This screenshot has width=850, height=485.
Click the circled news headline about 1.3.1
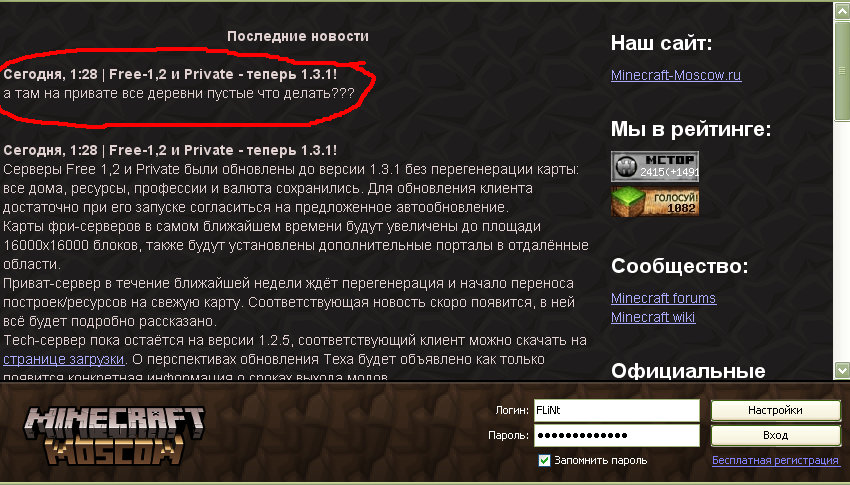tap(170, 74)
